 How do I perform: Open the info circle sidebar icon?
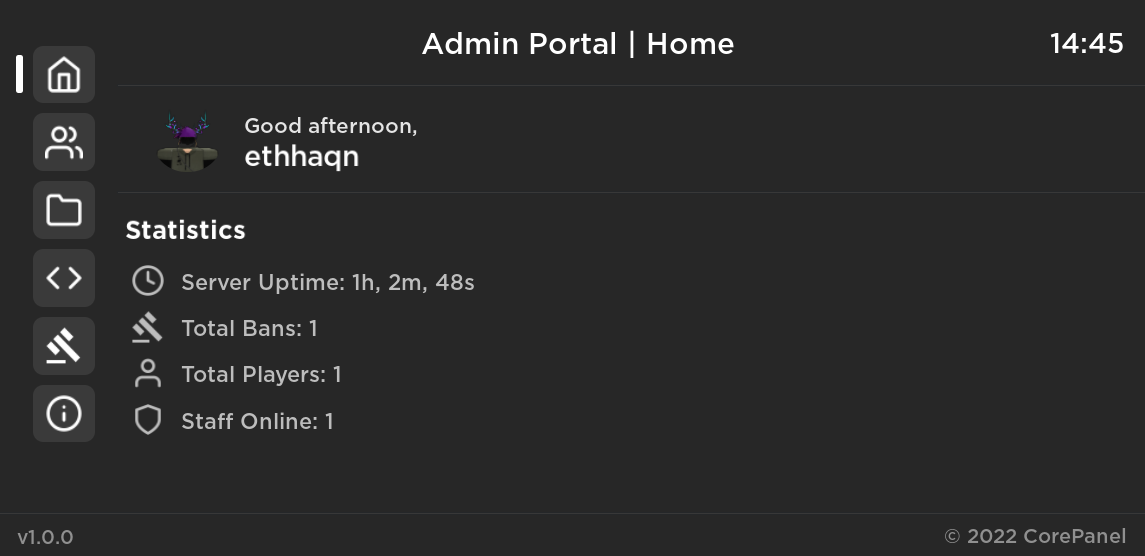click(64, 414)
